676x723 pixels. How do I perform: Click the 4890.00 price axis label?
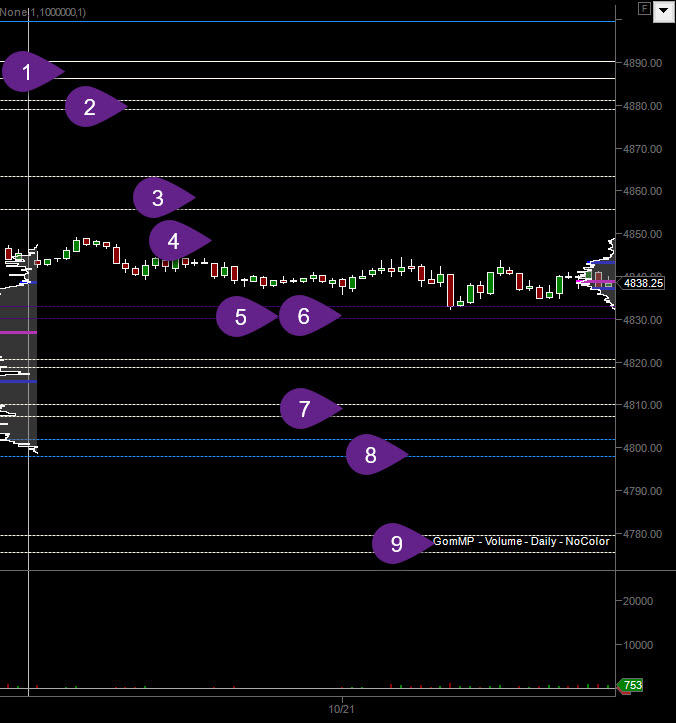(x=642, y=63)
